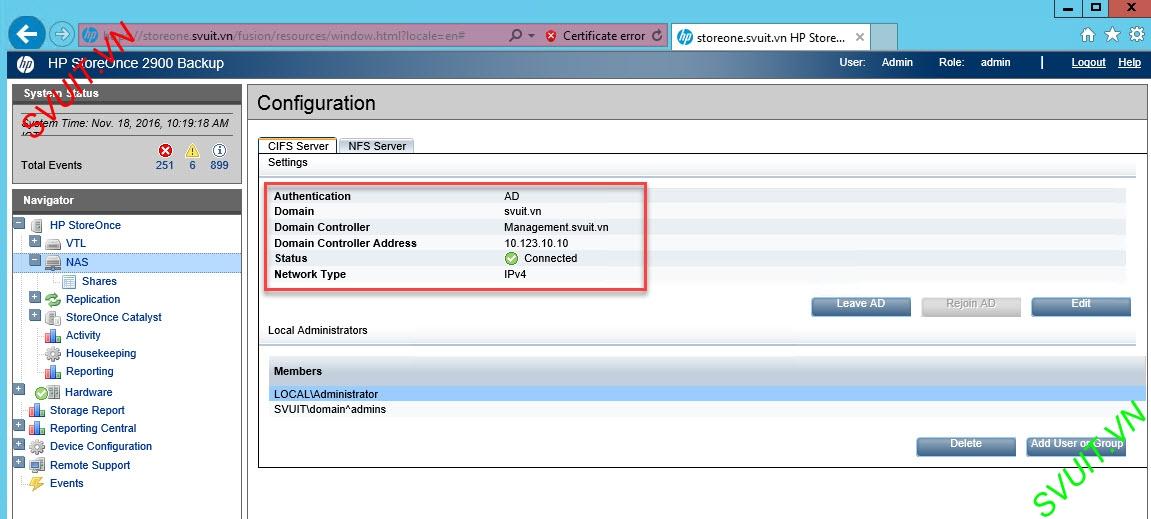Click the Replication green arrows icon

tap(53, 300)
